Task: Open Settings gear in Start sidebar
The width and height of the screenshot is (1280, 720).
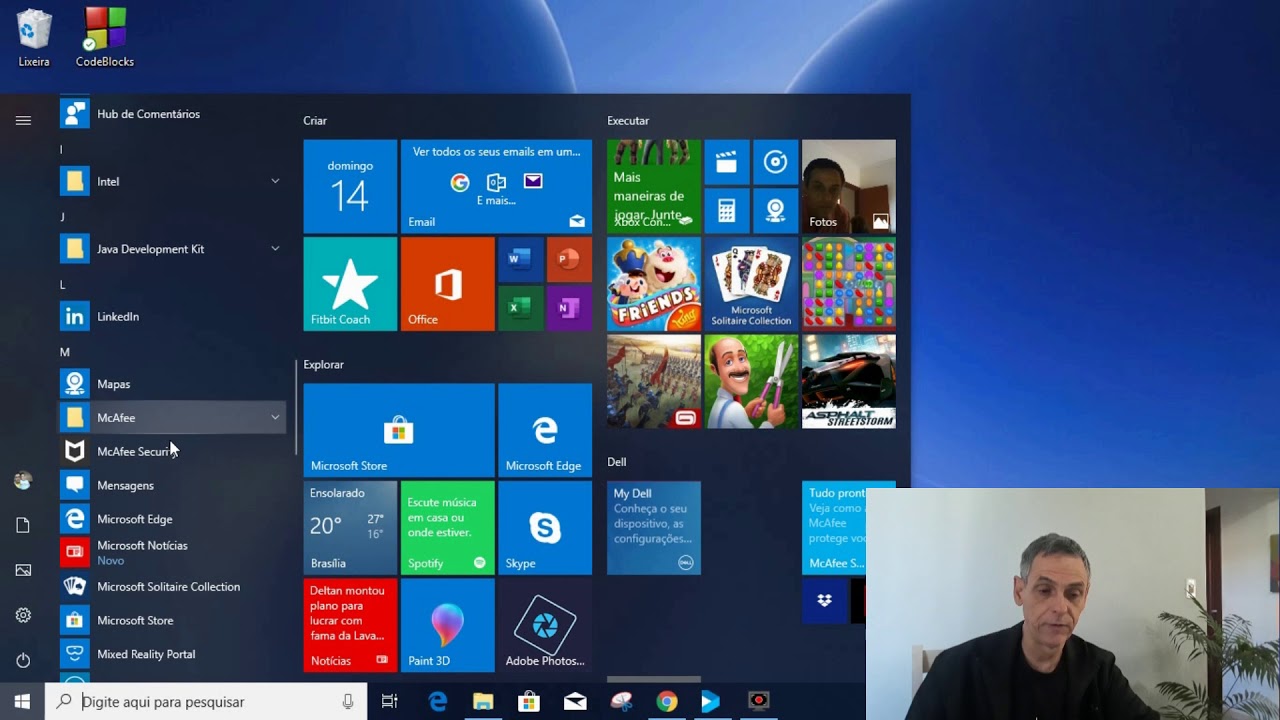Action: pos(23,615)
